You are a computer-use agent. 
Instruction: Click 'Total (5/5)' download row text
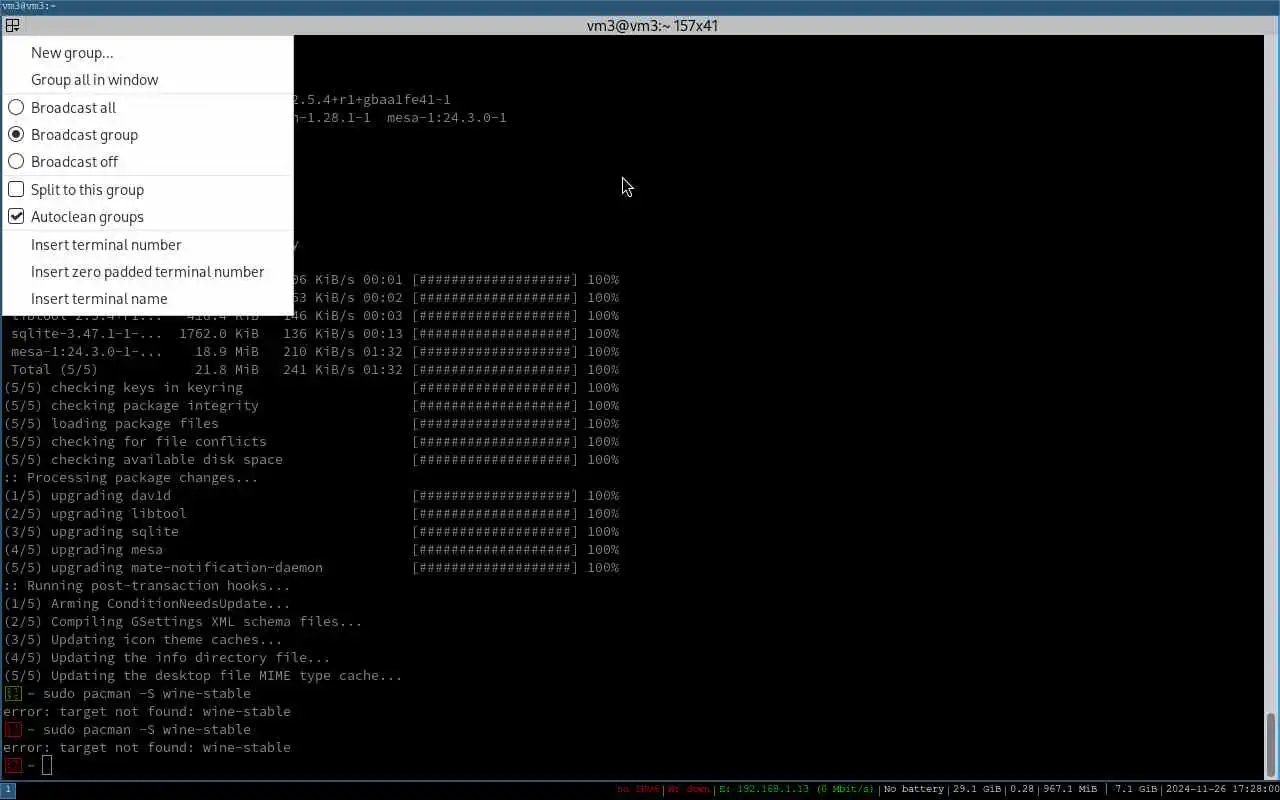(54, 370)
